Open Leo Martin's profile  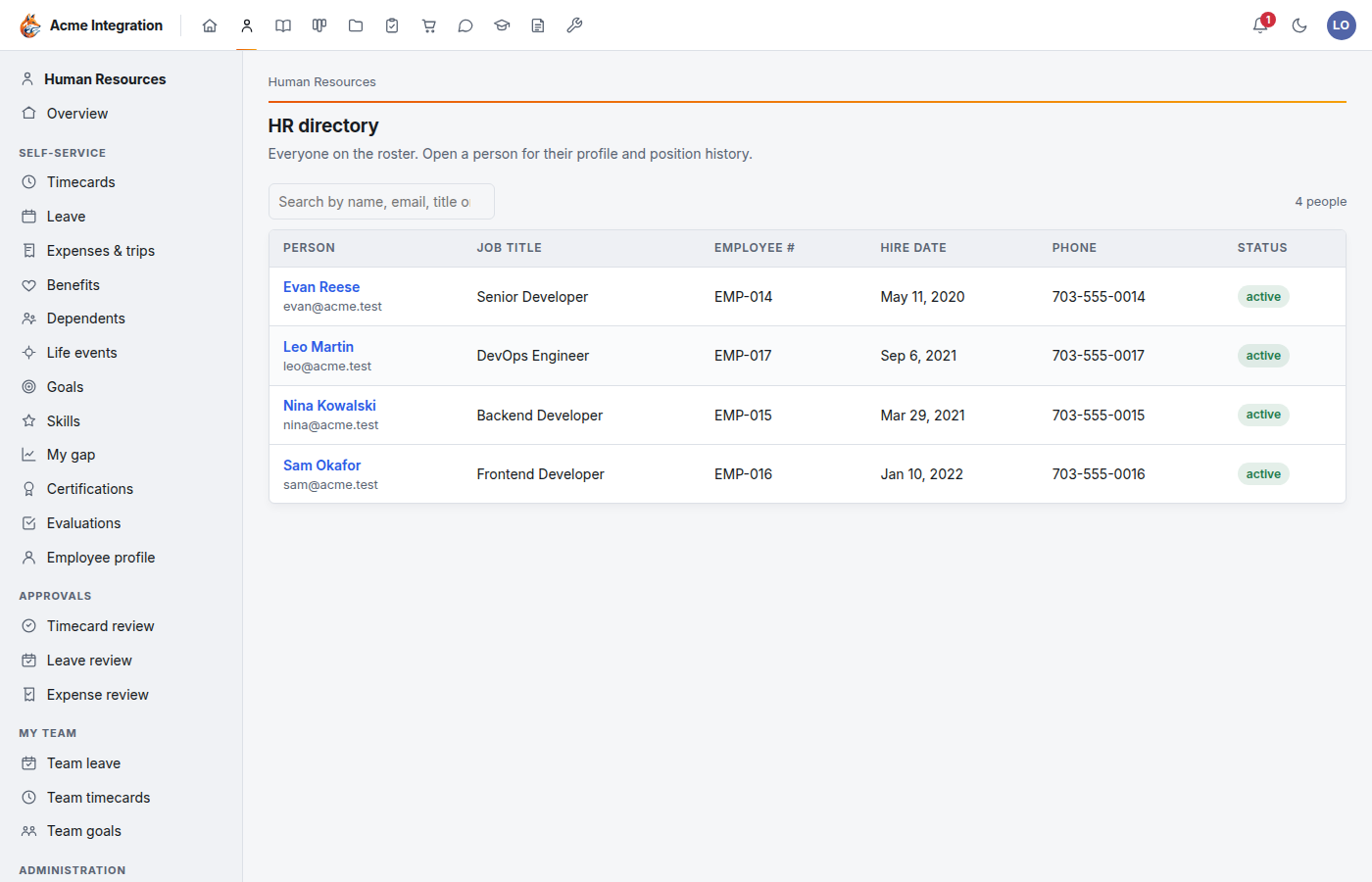318,347
